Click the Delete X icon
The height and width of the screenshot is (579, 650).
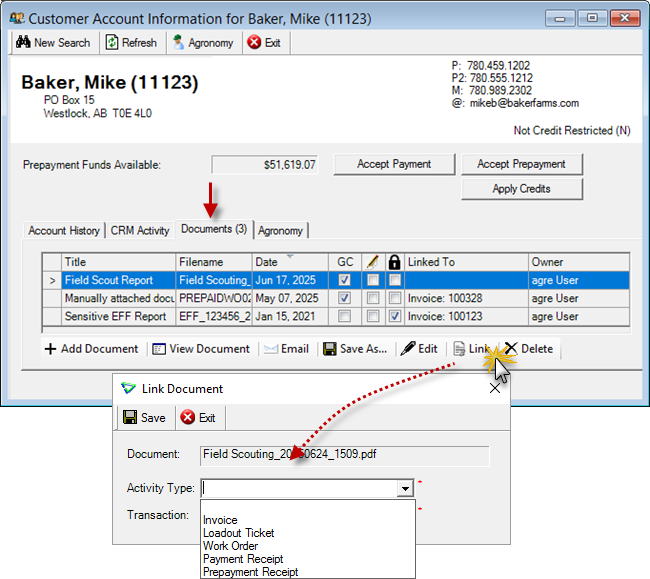click(511, 349)
